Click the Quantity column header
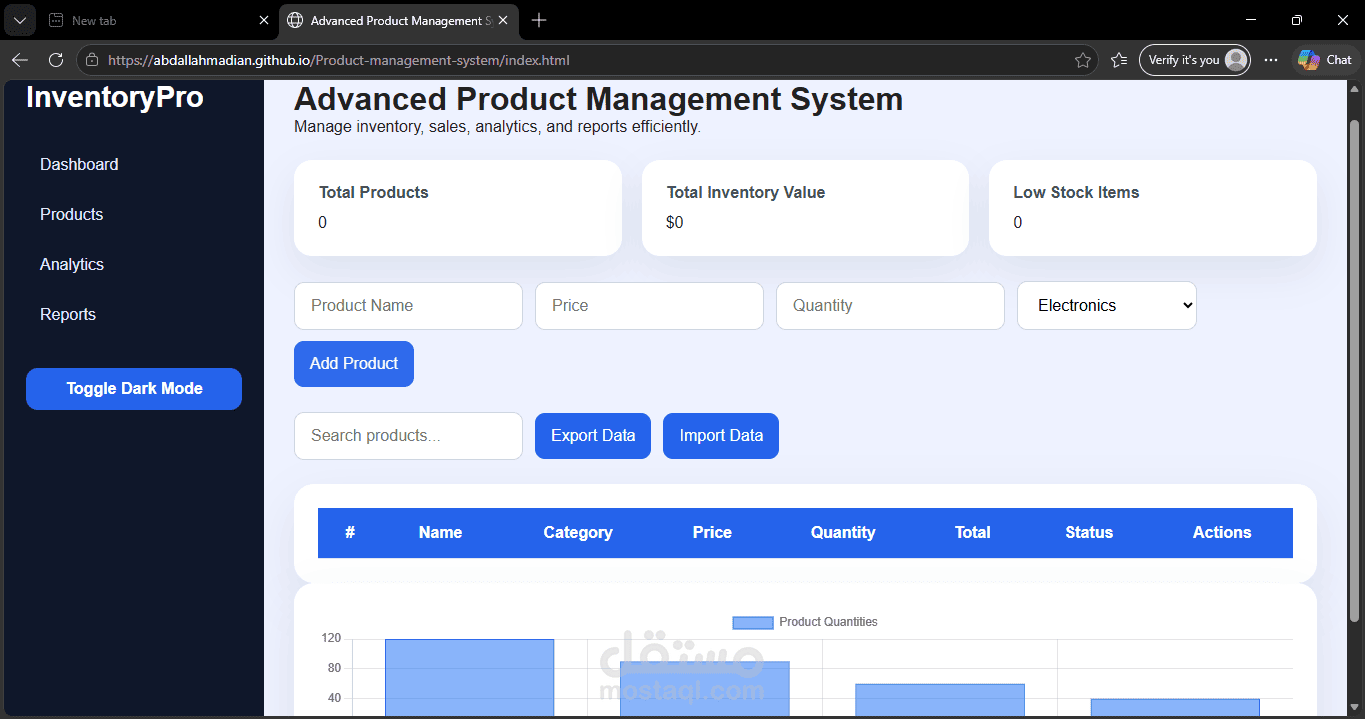The width and height of the screenshot is (1365, 719). [843, 533]
